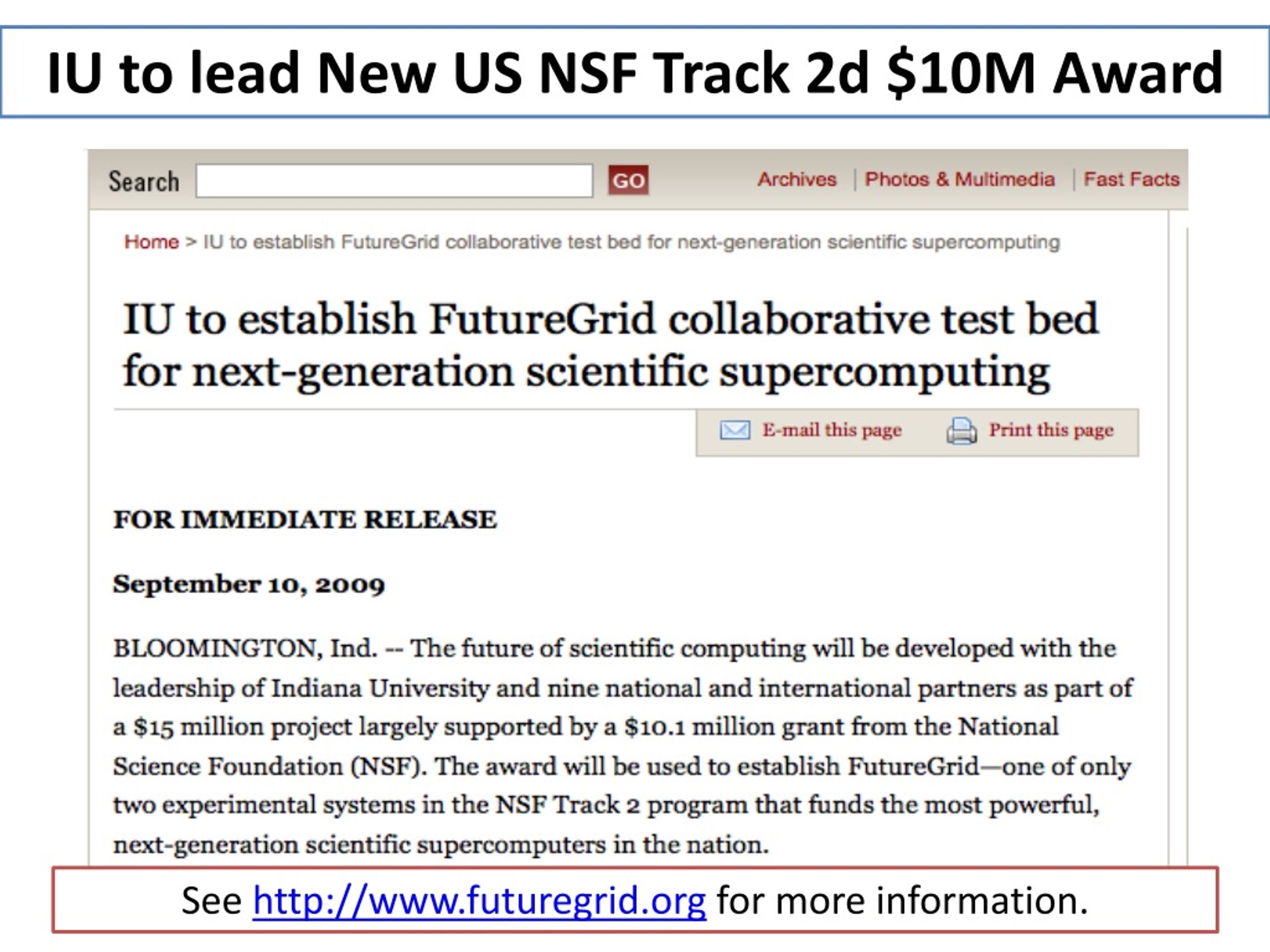1270x952 pixels.
Task: Click Print this page link
Action: click(1051, 430)
